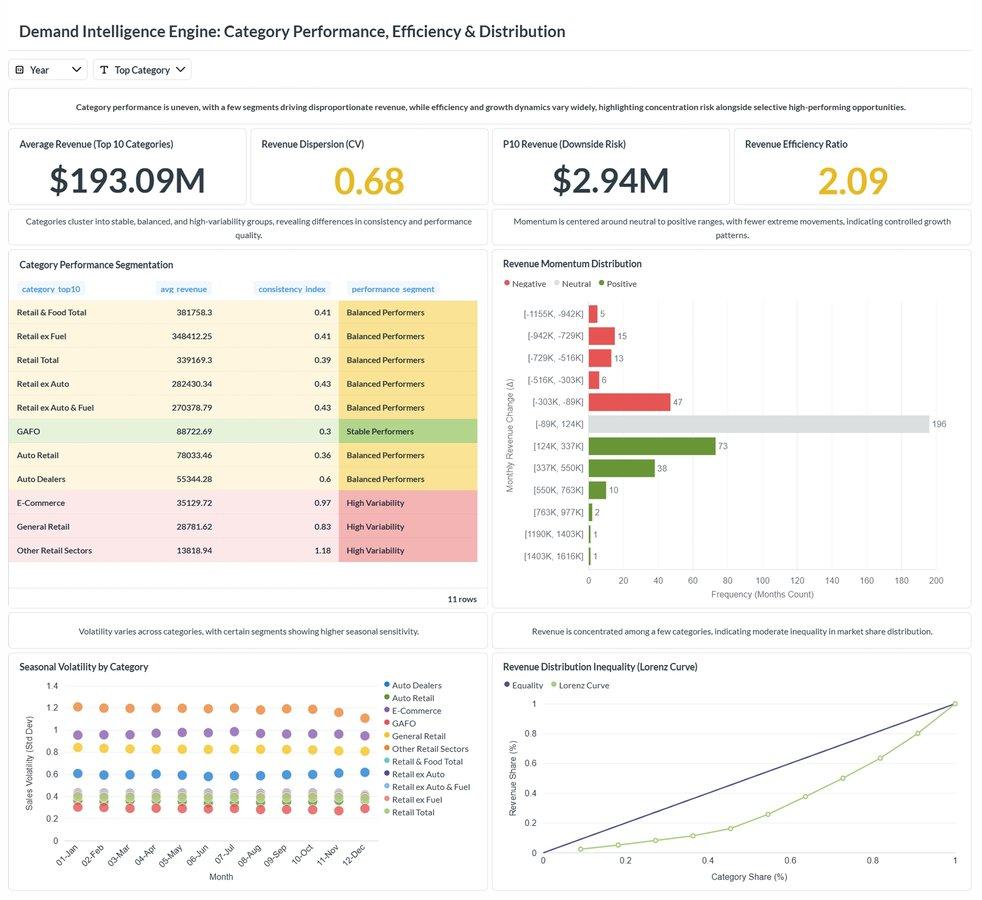Click Other Retail Sectors dot for 01-Jan
This screenshot has width=982, height=900.
78,706
